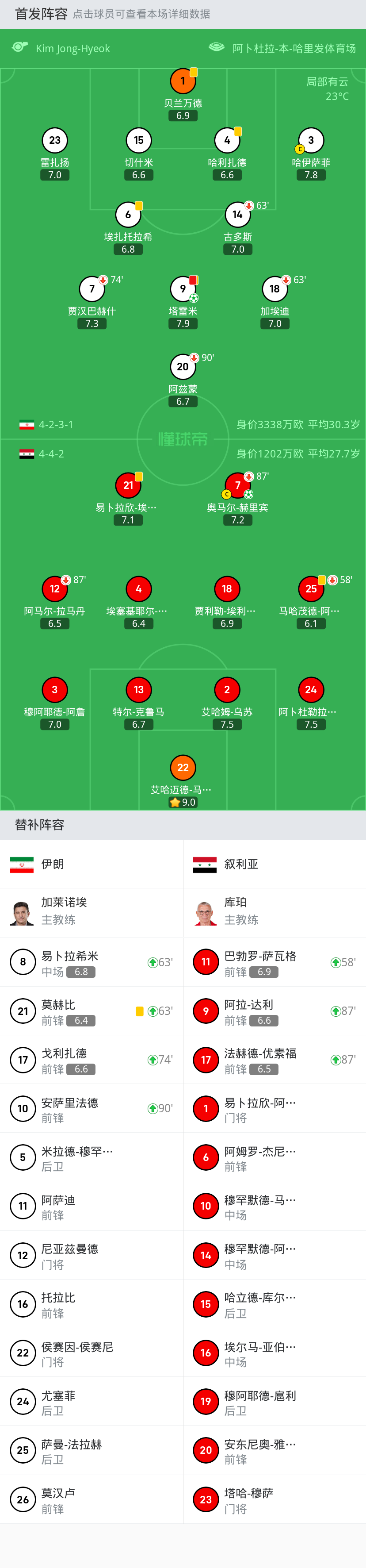
Task: Open substitute 安萨里法德's player row
Action: click(x=91, y=1108)
